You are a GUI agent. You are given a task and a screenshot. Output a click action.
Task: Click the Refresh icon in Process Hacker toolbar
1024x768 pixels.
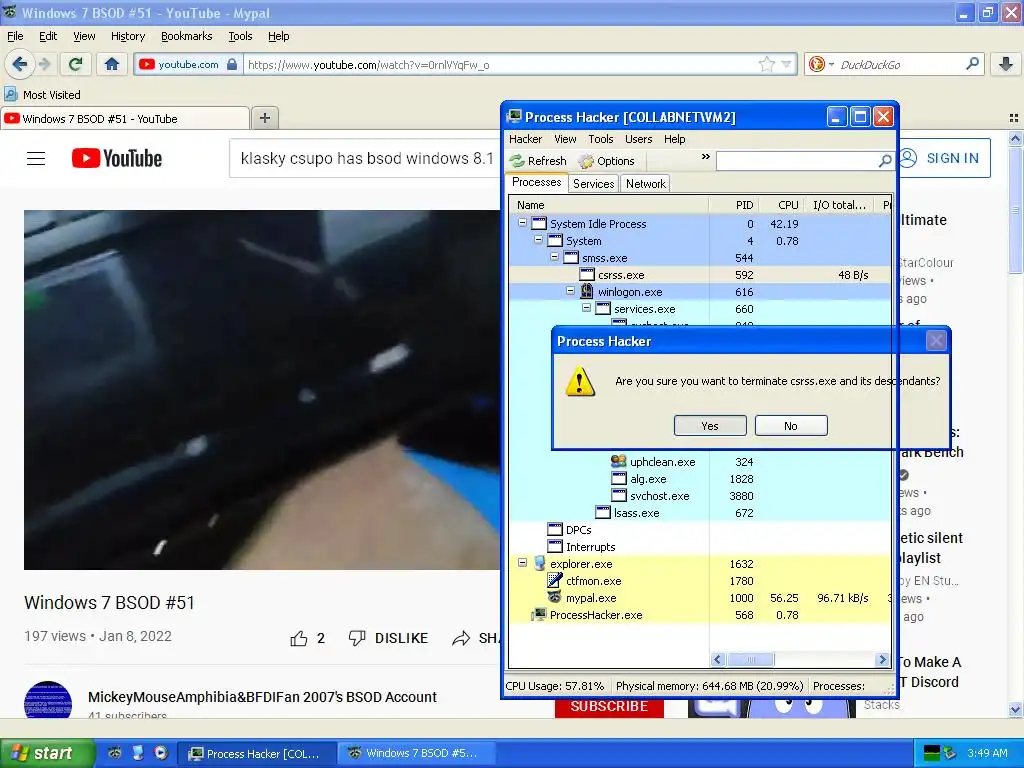tap(517, 161)
